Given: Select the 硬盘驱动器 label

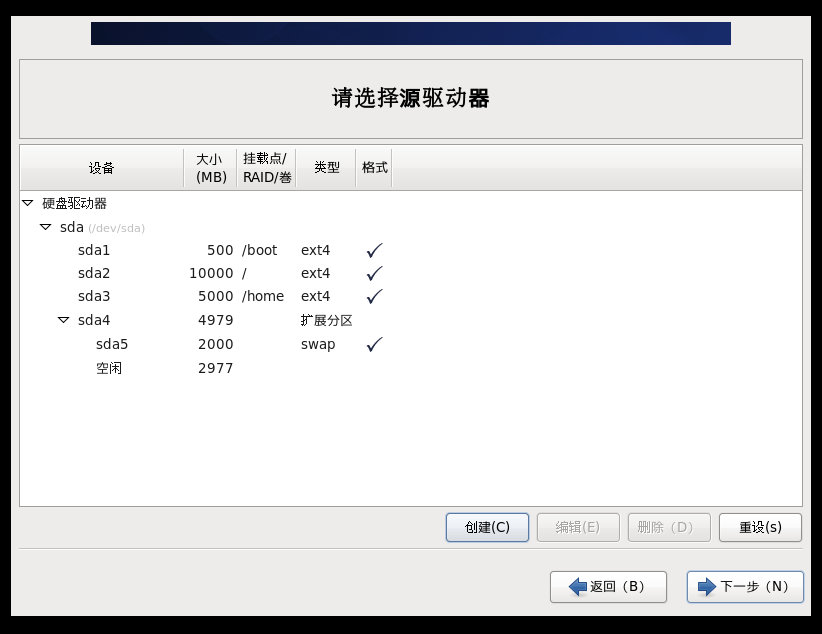Looking at the screenshot, I should tap(74, 203).
